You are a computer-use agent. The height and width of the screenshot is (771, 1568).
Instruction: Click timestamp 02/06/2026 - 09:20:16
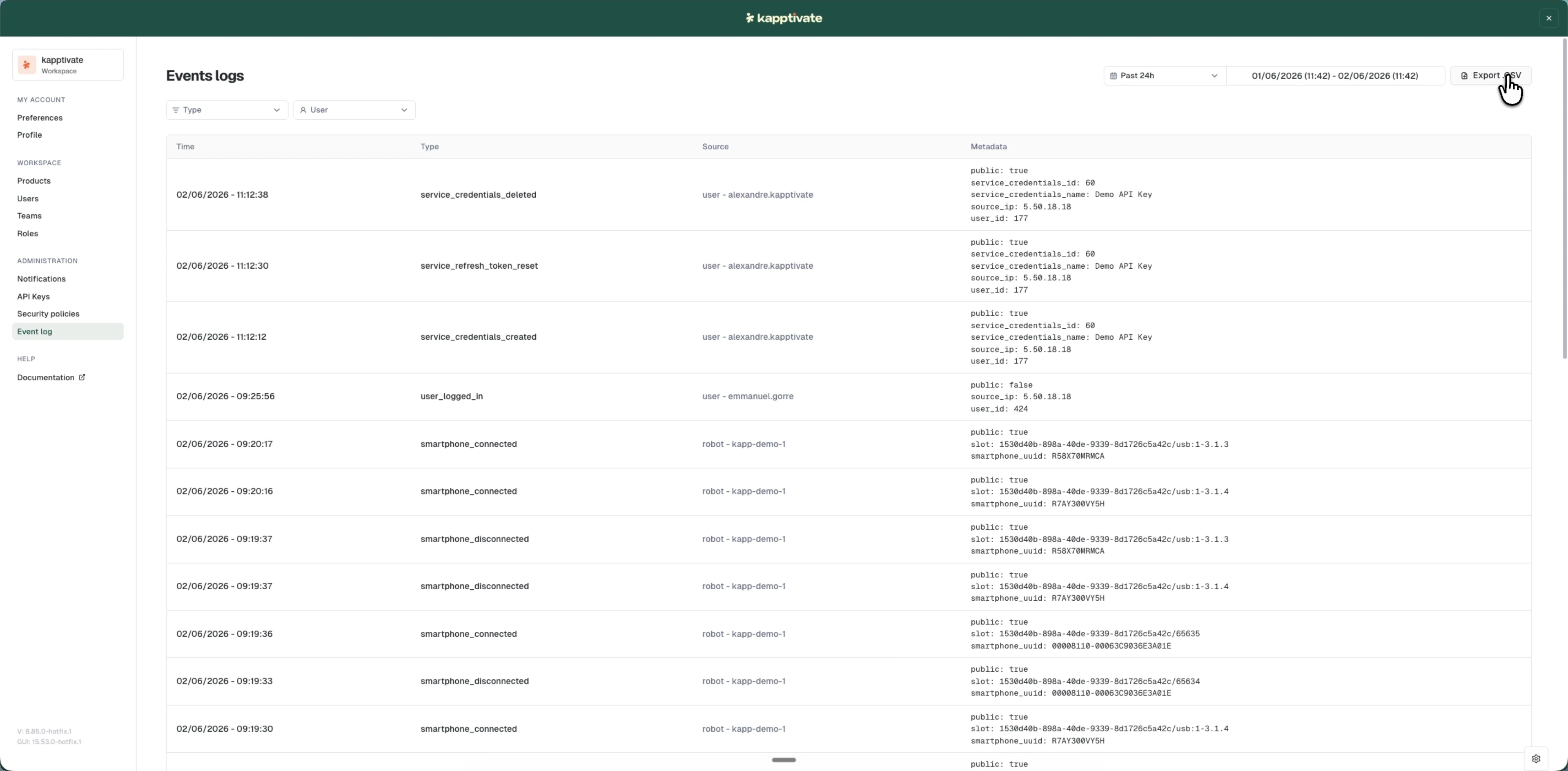pos(225,492)
